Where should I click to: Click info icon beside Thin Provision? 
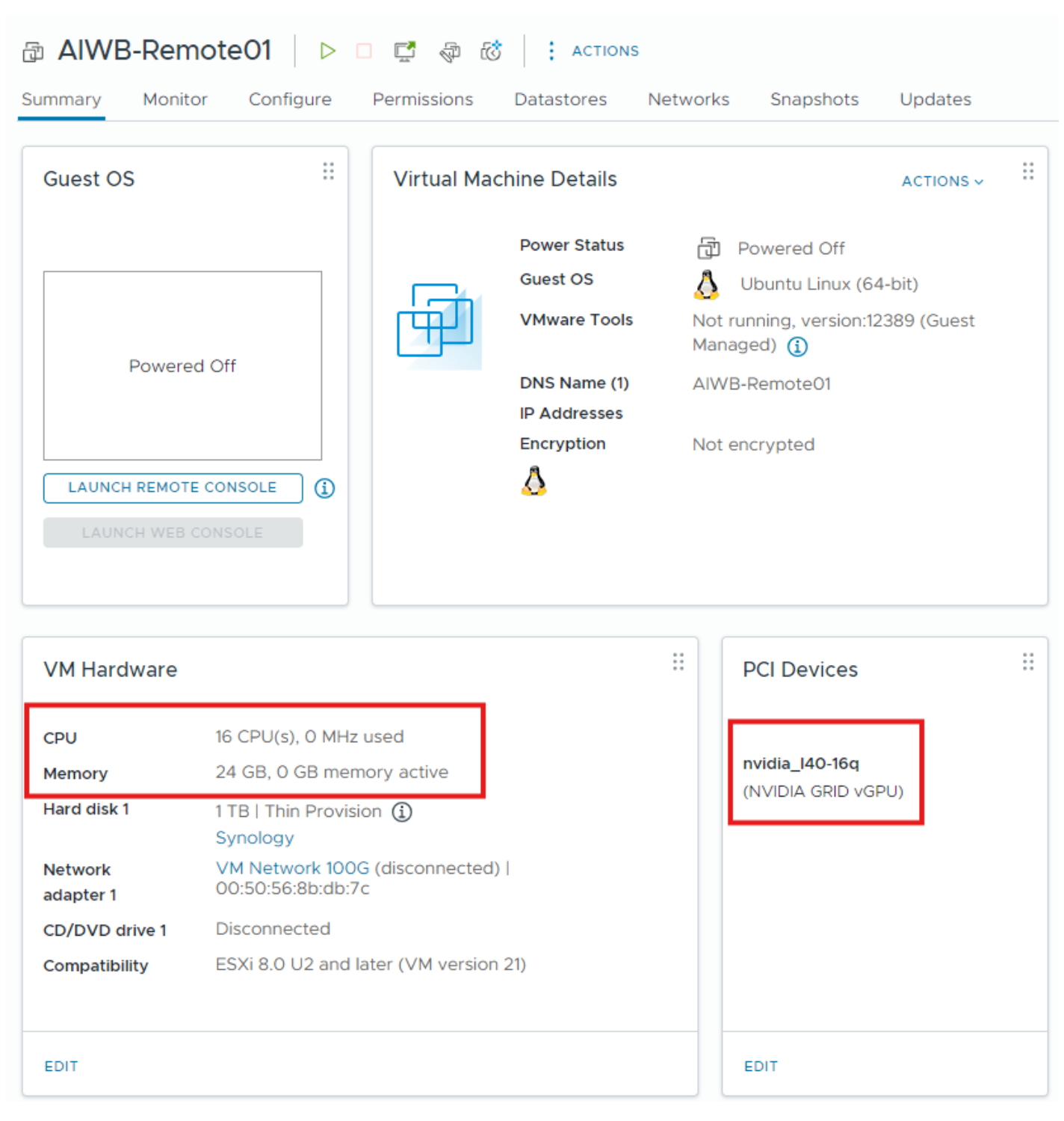(x=402, y=812)
